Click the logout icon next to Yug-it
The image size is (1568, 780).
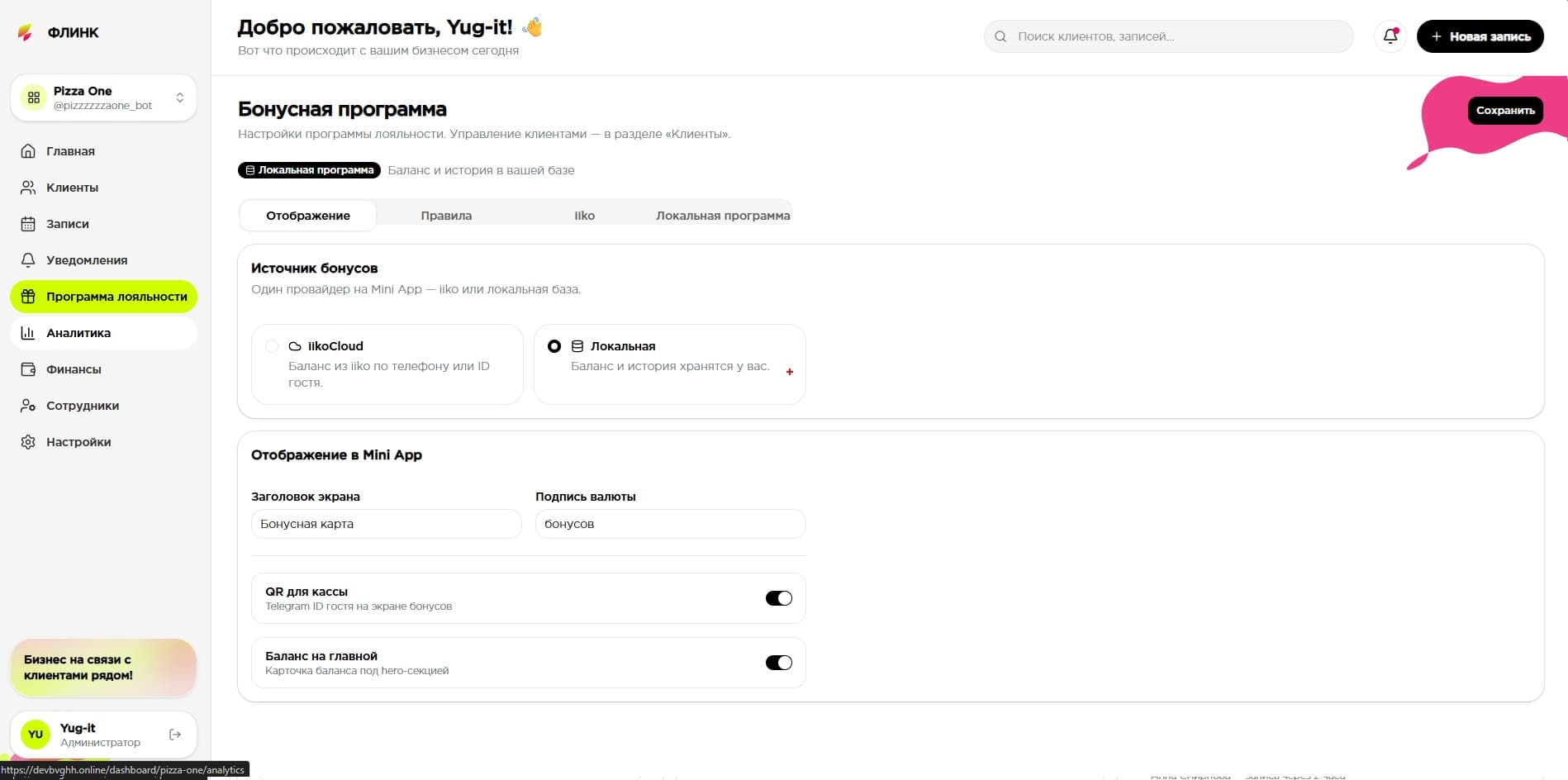pyautogui.click(x=175, y=735)
